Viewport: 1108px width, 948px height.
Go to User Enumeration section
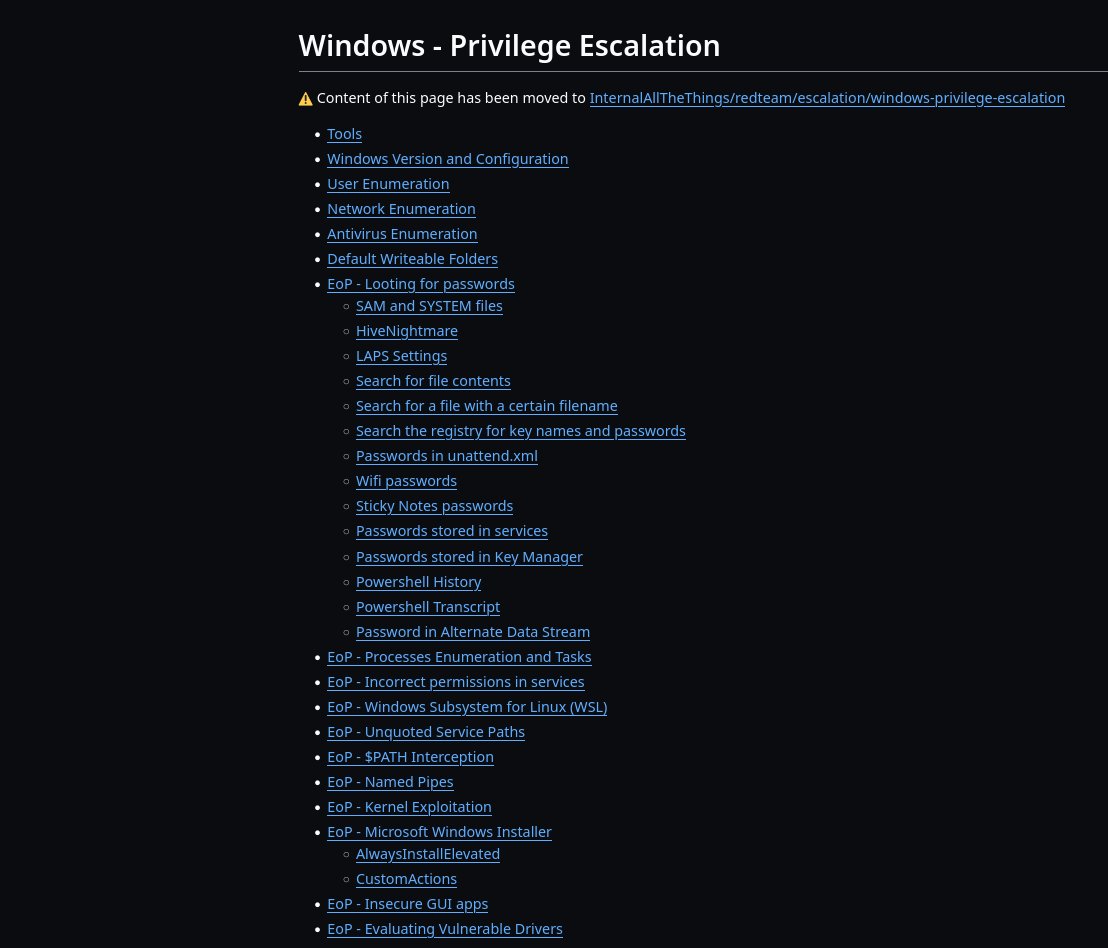pos(388,184)
